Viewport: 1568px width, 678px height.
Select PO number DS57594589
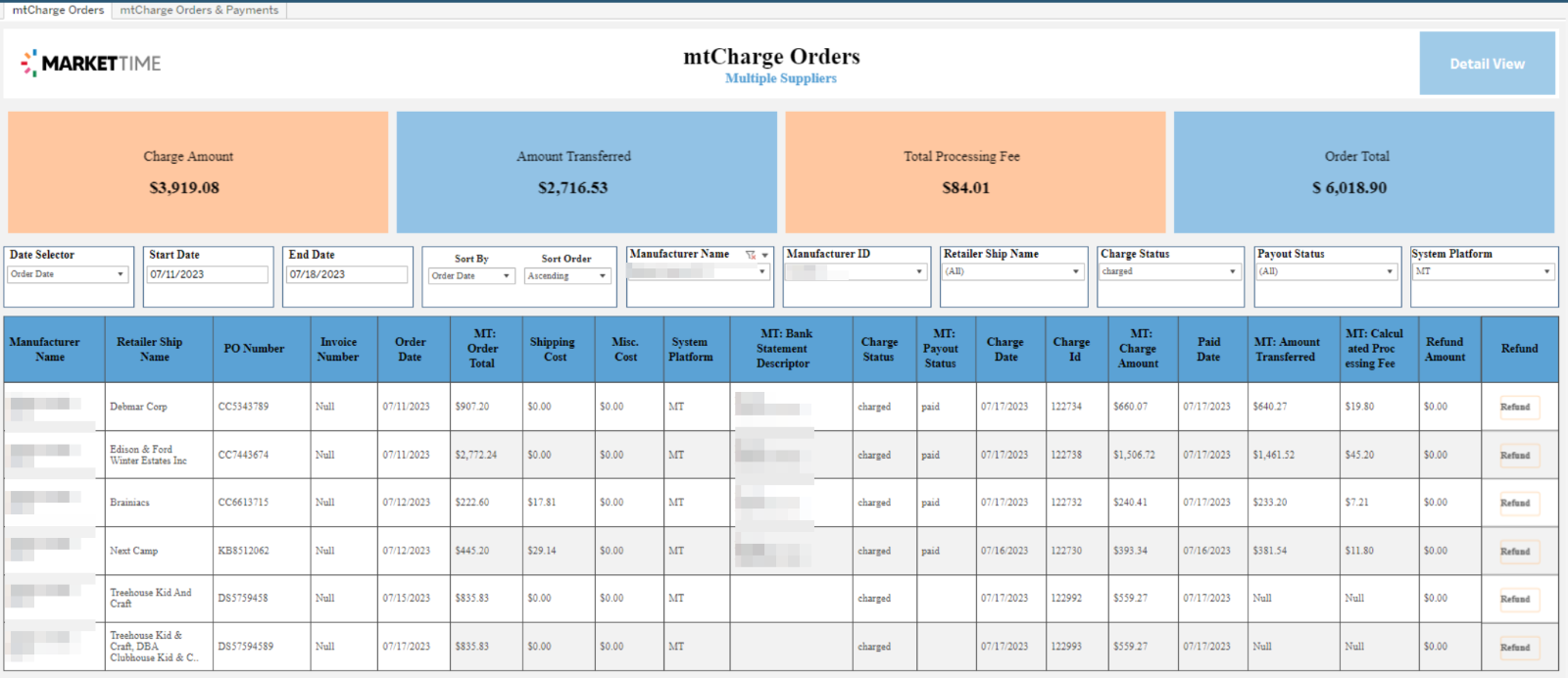point(246,647)
